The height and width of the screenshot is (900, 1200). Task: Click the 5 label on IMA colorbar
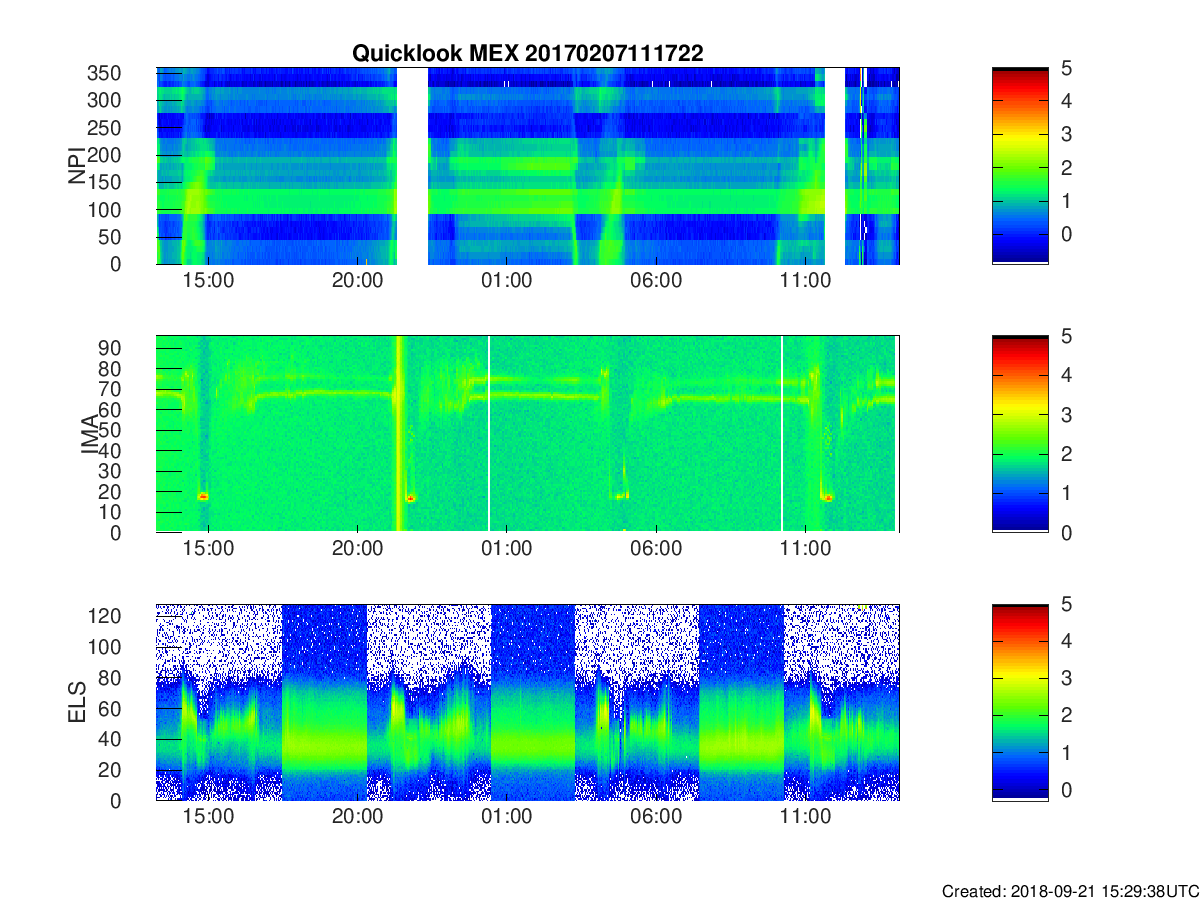click(1065, 336)
